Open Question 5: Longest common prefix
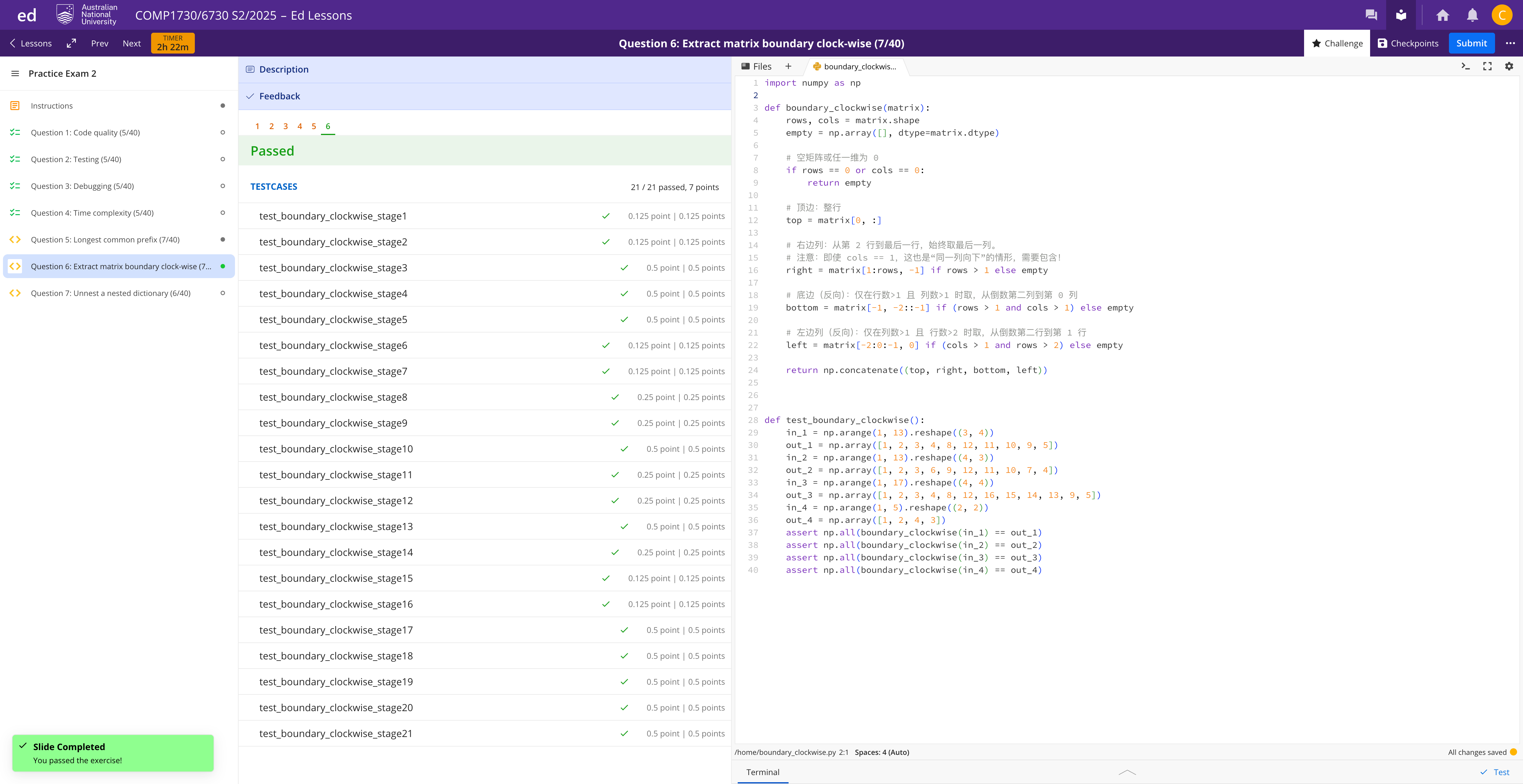 point(119,239)
